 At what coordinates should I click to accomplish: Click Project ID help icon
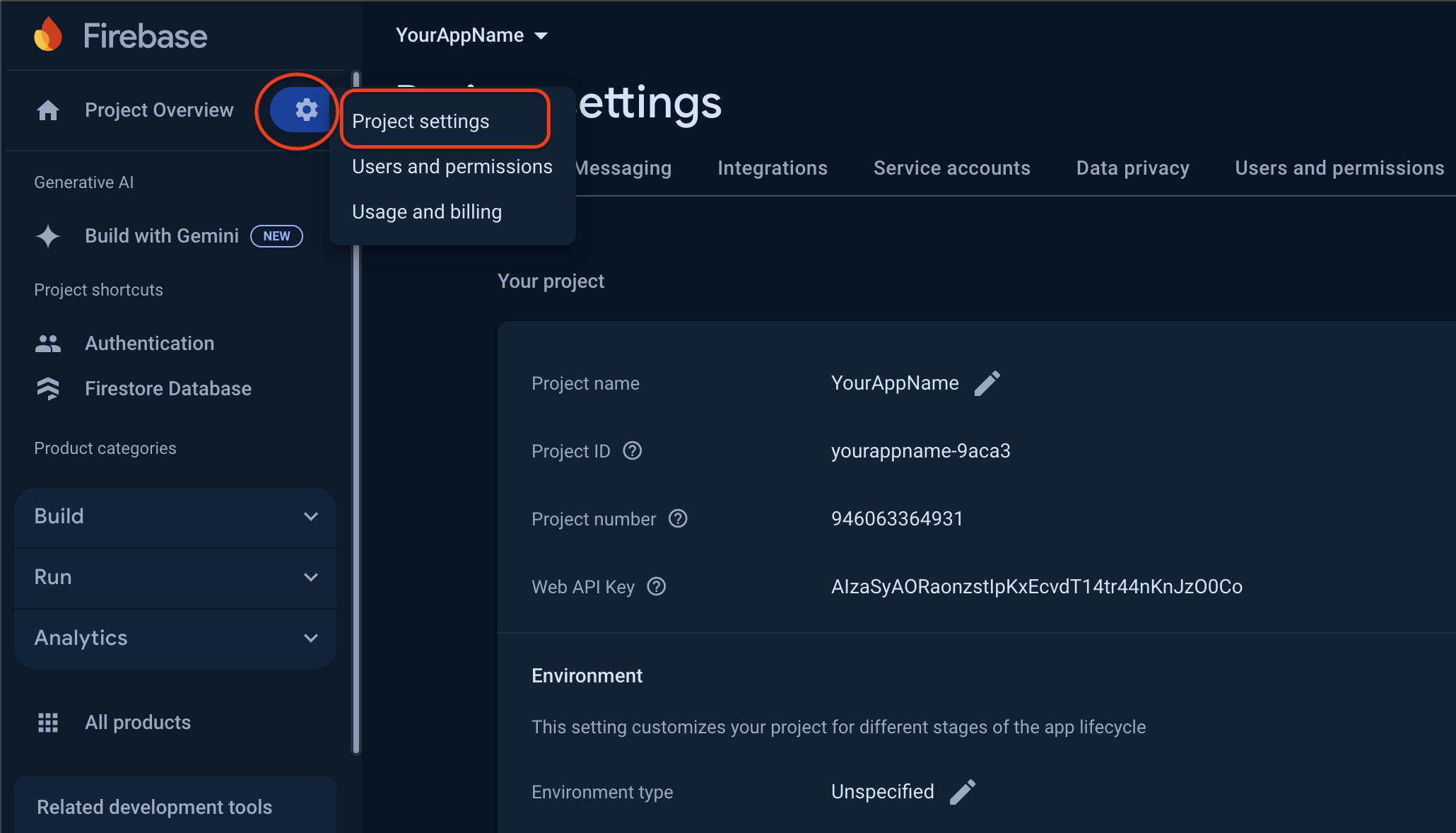tap(632, 451)
